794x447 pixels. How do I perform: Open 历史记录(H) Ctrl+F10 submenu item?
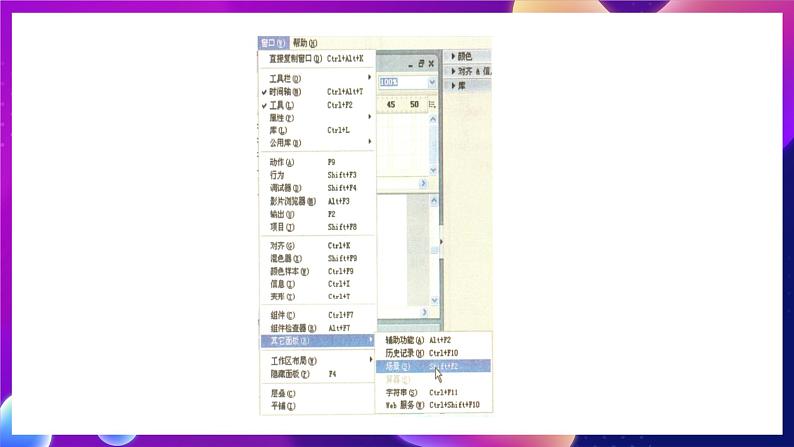pyautogui.click(x=433, y=353)
